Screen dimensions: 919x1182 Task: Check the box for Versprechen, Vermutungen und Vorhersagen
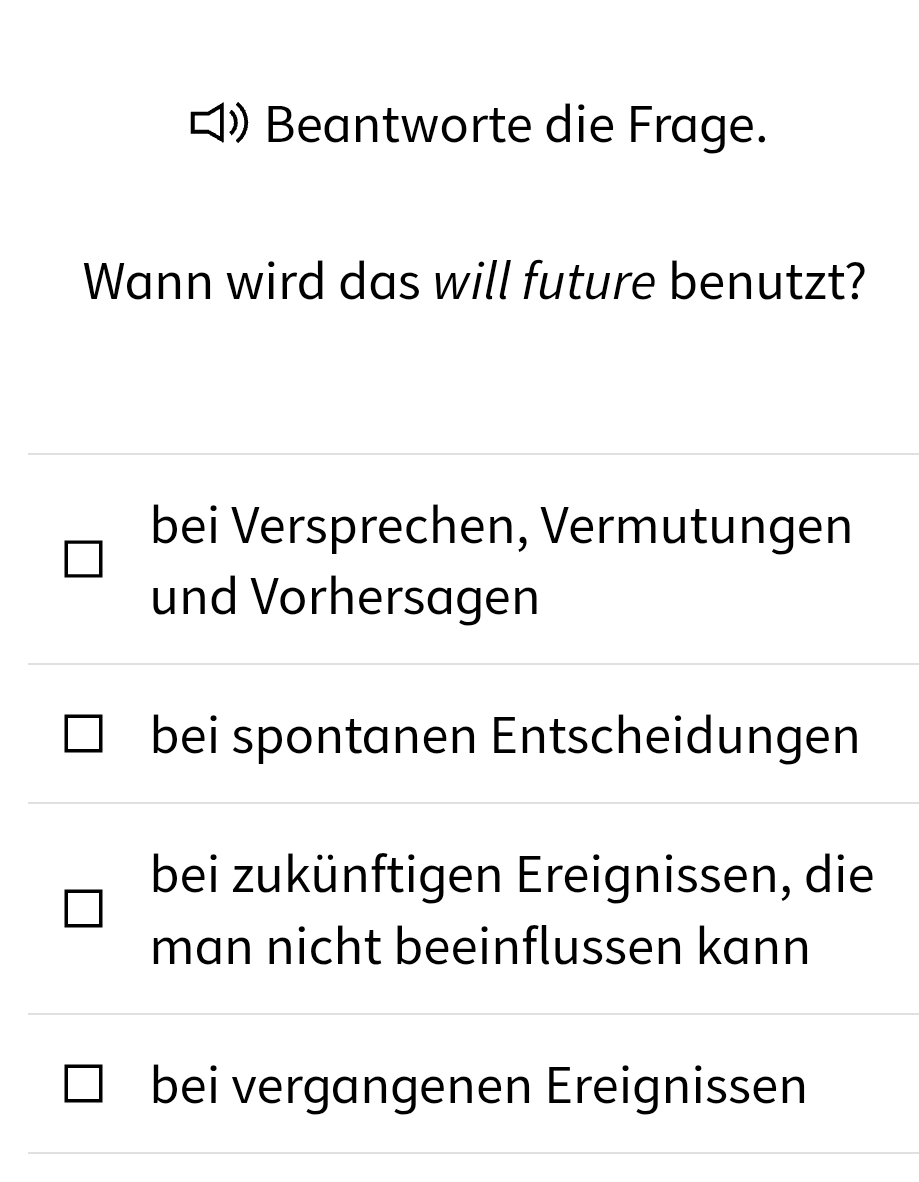point(84,560)
